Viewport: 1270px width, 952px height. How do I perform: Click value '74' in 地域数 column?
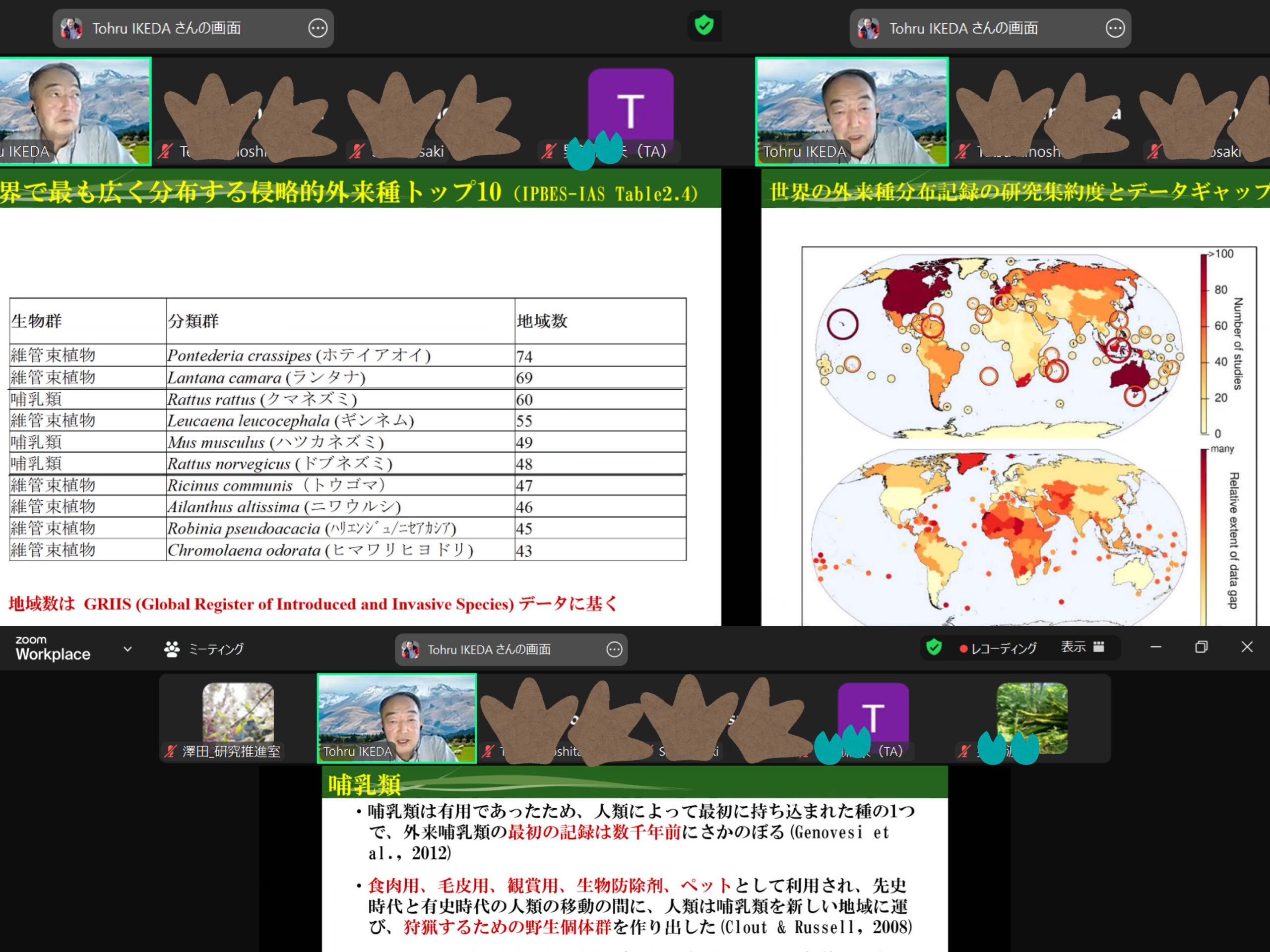(x=524, y=357)
